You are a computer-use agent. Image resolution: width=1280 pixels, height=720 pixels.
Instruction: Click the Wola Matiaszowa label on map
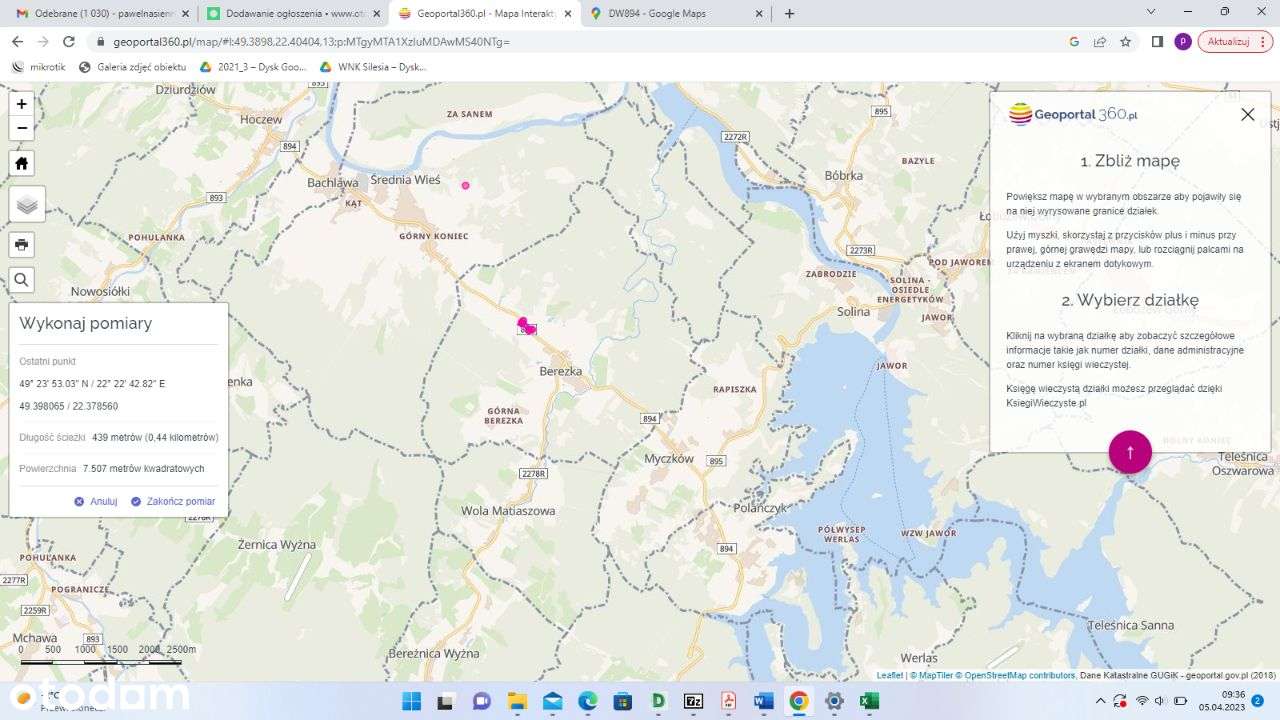[x=508, y=510]
